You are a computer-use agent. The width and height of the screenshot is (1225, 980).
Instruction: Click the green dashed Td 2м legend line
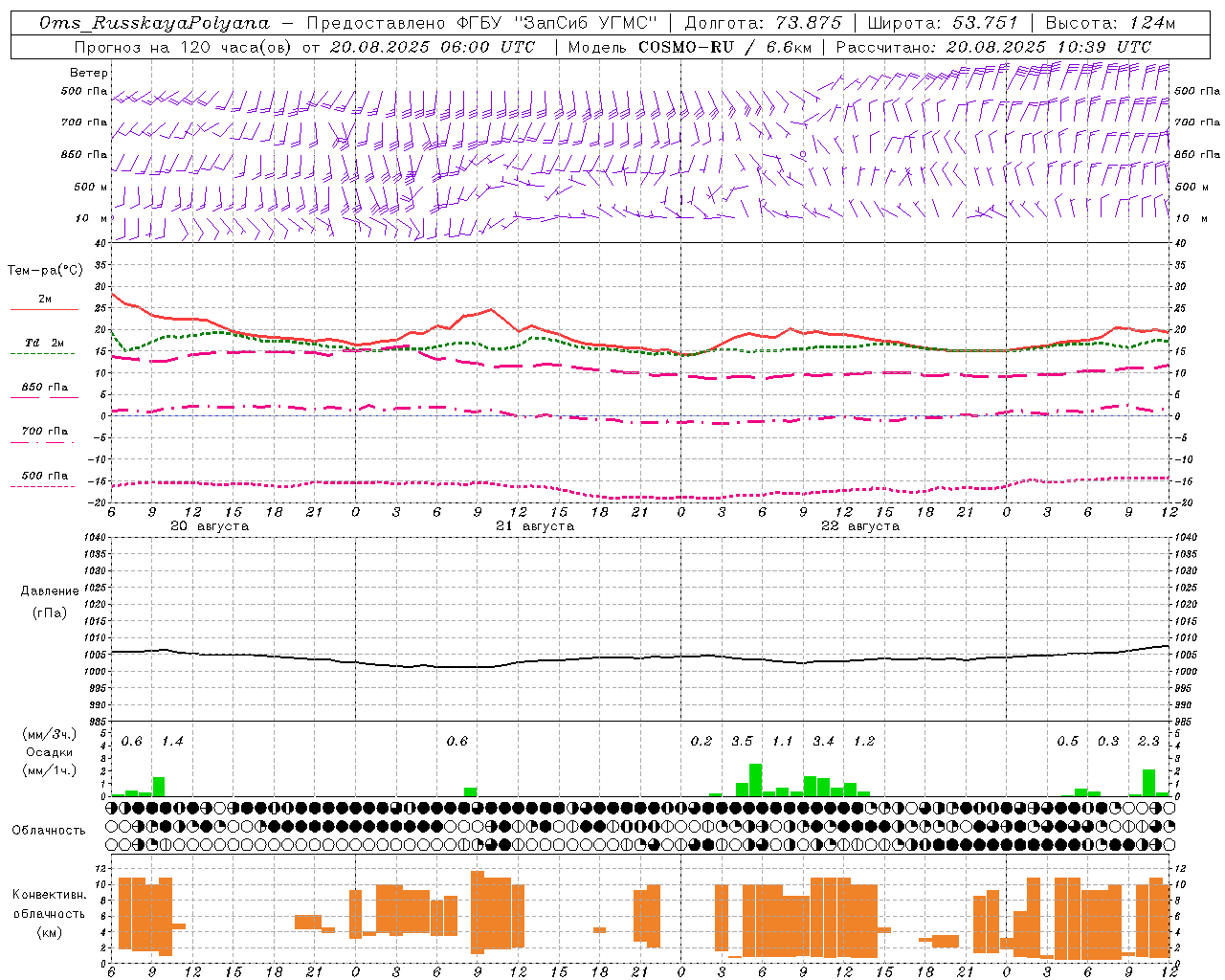42,353
